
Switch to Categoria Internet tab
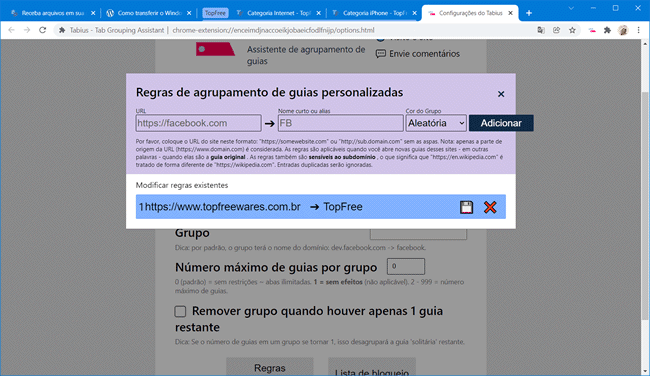[278, 13]
